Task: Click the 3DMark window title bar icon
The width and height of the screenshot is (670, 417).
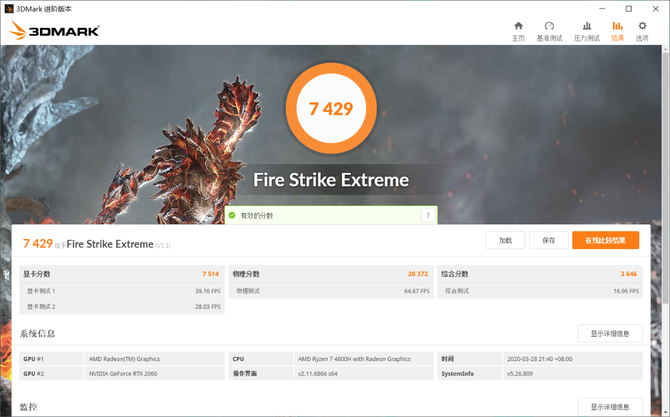Action: point(8,6)
